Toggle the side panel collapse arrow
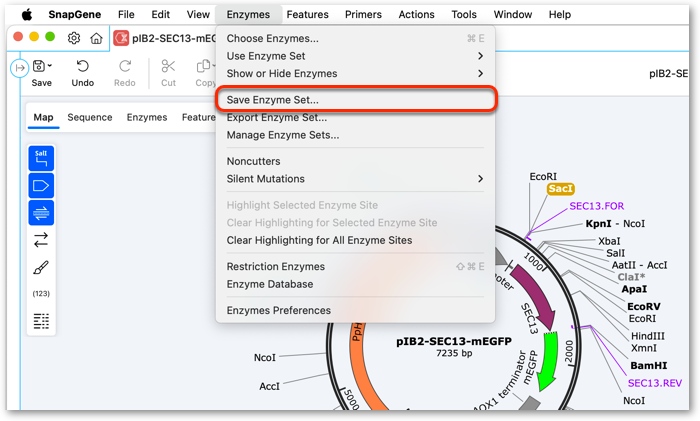 (20, 68)
